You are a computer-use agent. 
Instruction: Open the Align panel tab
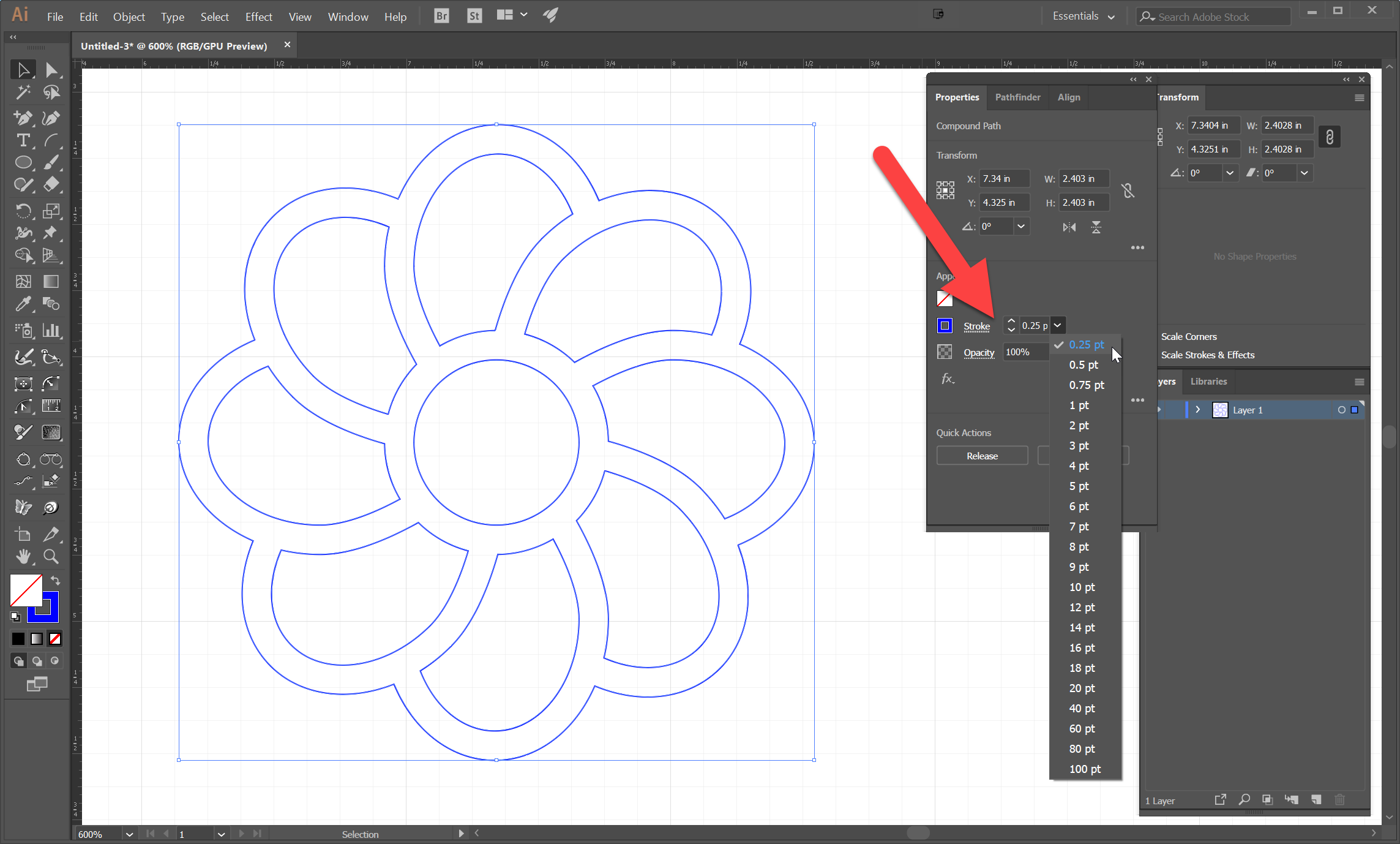coord(1068,97)
